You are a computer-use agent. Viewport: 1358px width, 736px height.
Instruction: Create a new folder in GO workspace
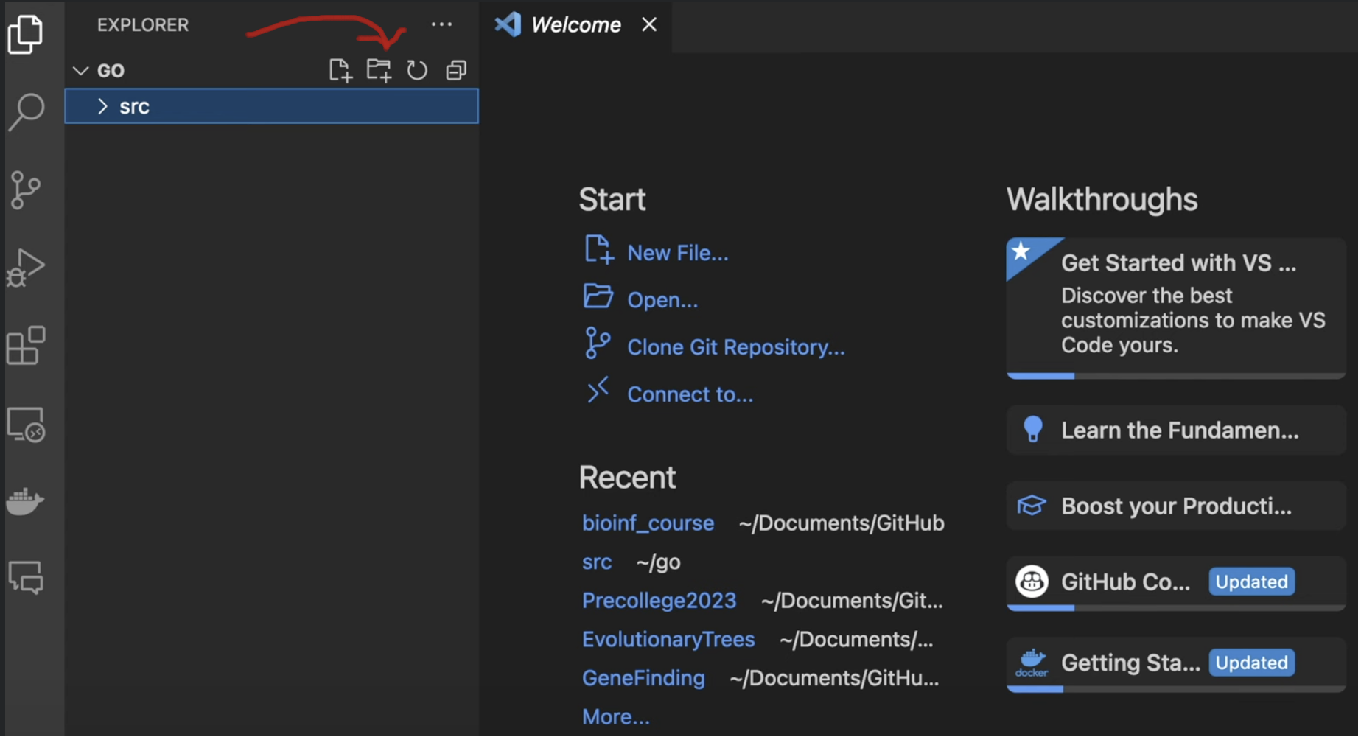pos(379,70)
